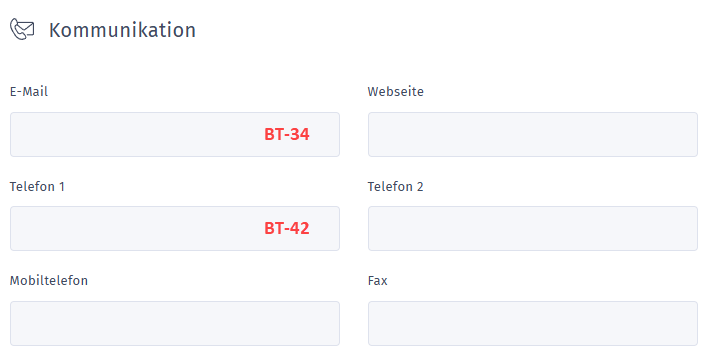Click the Mobiltelefon label
Viewport: 706px width, 360px height.
49,280
